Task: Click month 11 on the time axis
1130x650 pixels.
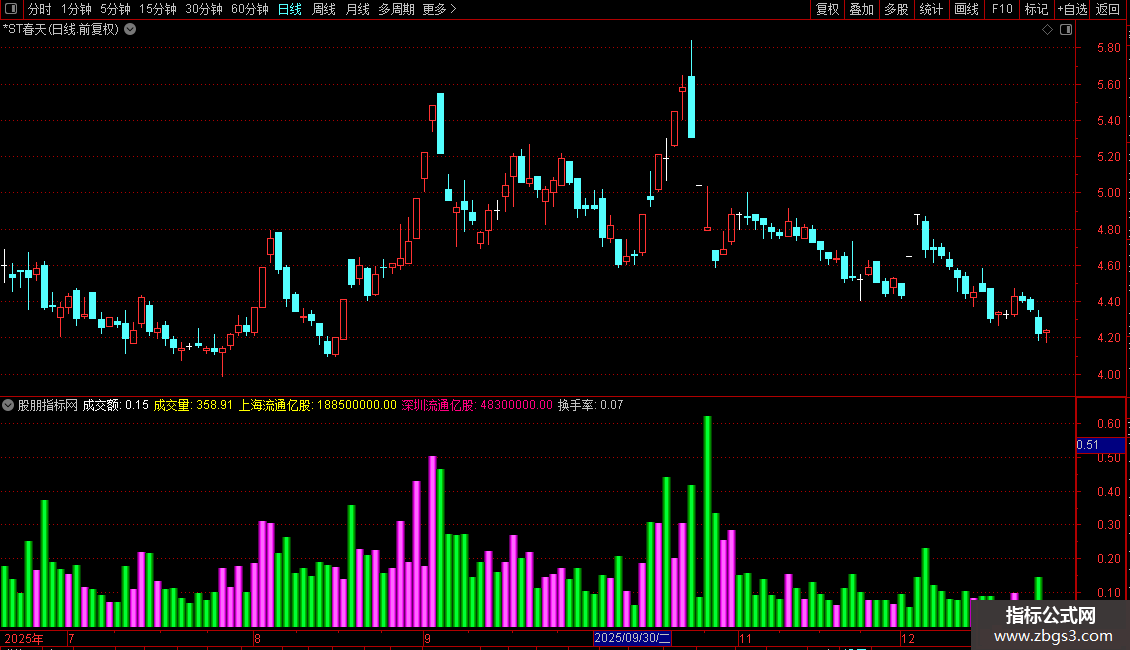Action: coord(745,638)
